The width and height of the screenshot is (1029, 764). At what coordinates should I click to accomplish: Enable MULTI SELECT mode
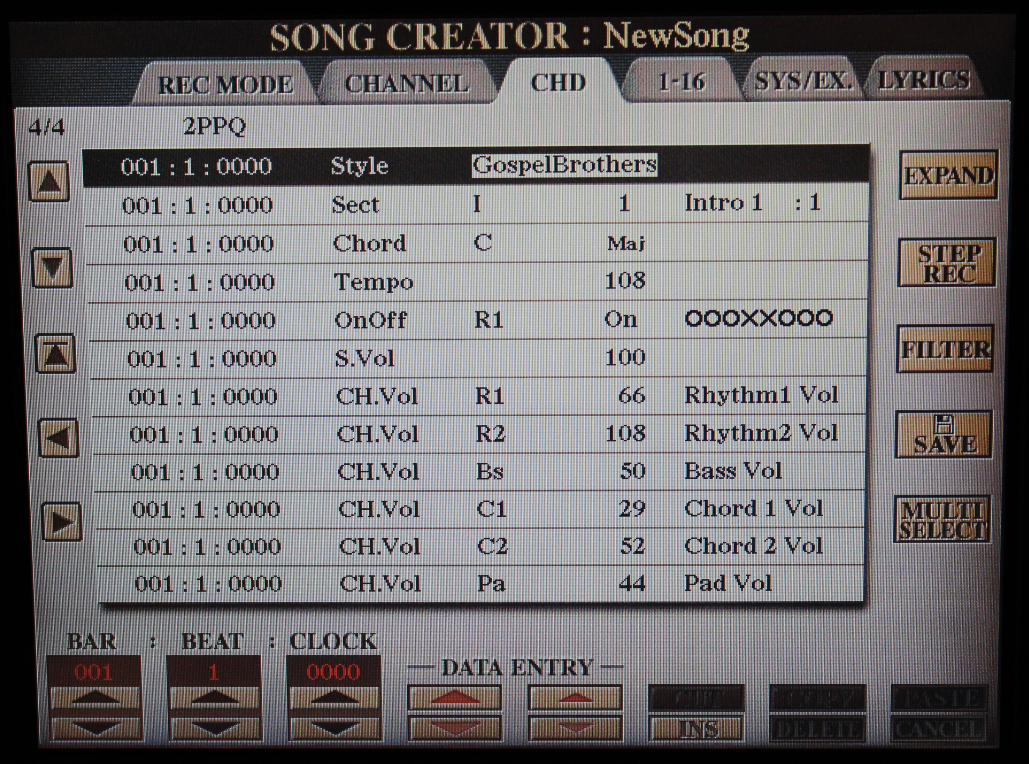pyautogui.click(x=943, y=520)
